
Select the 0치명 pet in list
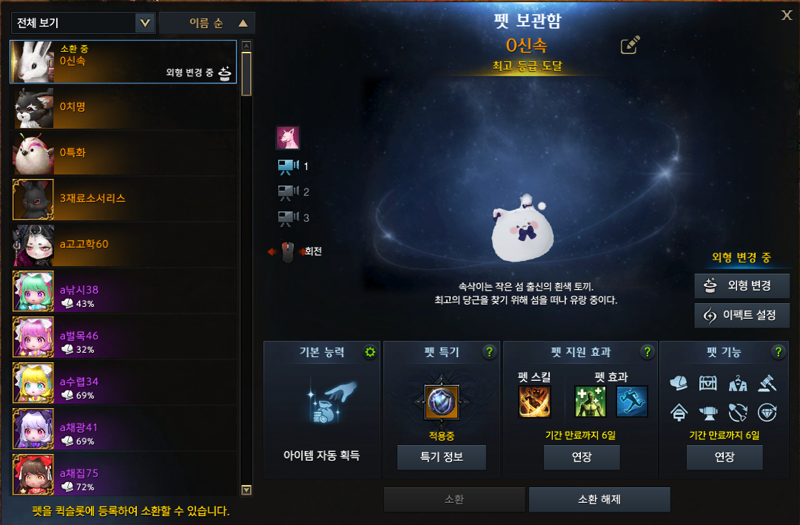point(123,107)
